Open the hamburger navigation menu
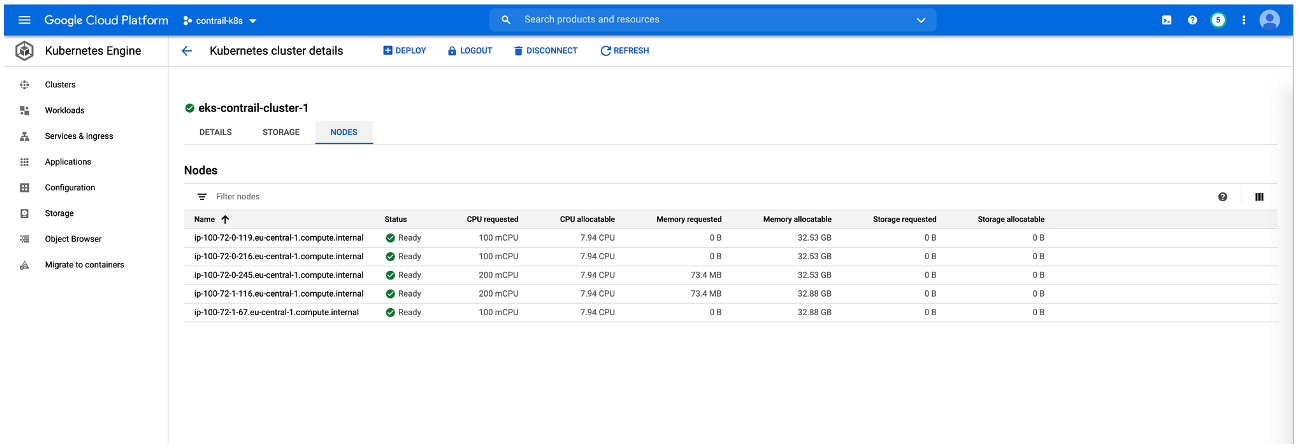Screen dimensions: 1300x448 click(24, 20)
